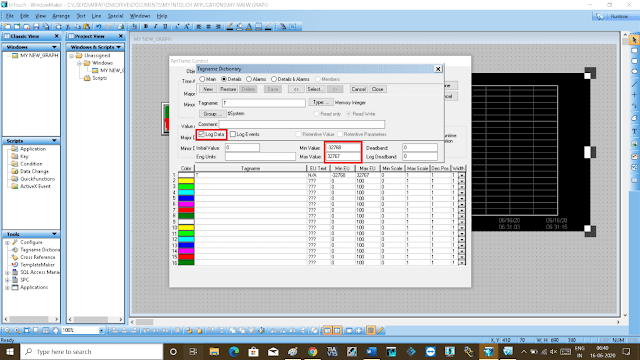Image resolution: width=640 pixels, height=360 pixels.
Task: Click the Select... button in Tagname Dictionary
Action: pyautogui.click(x=315, y=89)
